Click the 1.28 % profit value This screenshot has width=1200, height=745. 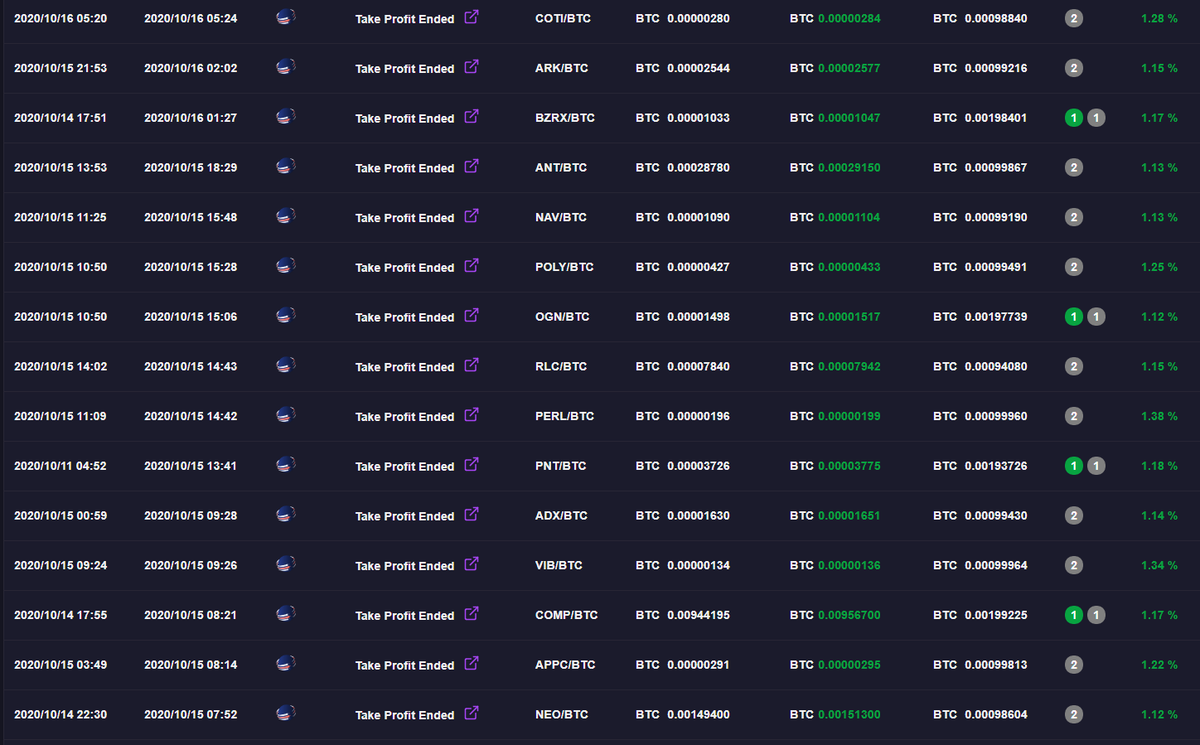tap(1159, 19)
